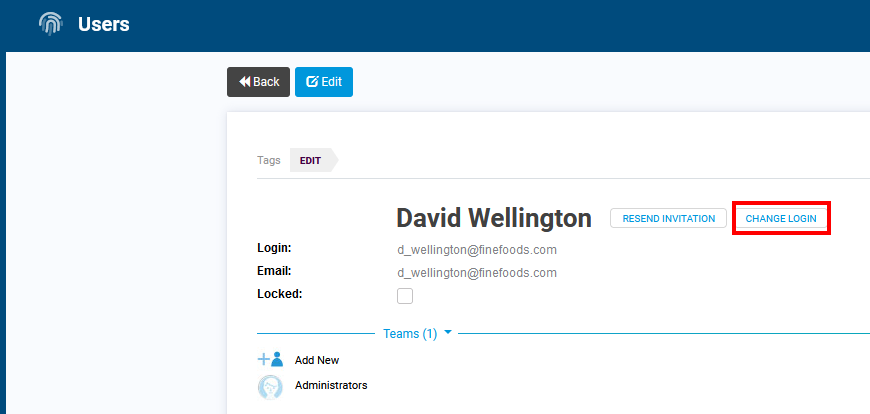Click the add team member plus-person icon
The width and height of the screenshot is (870, 414).
pos(271,360)
